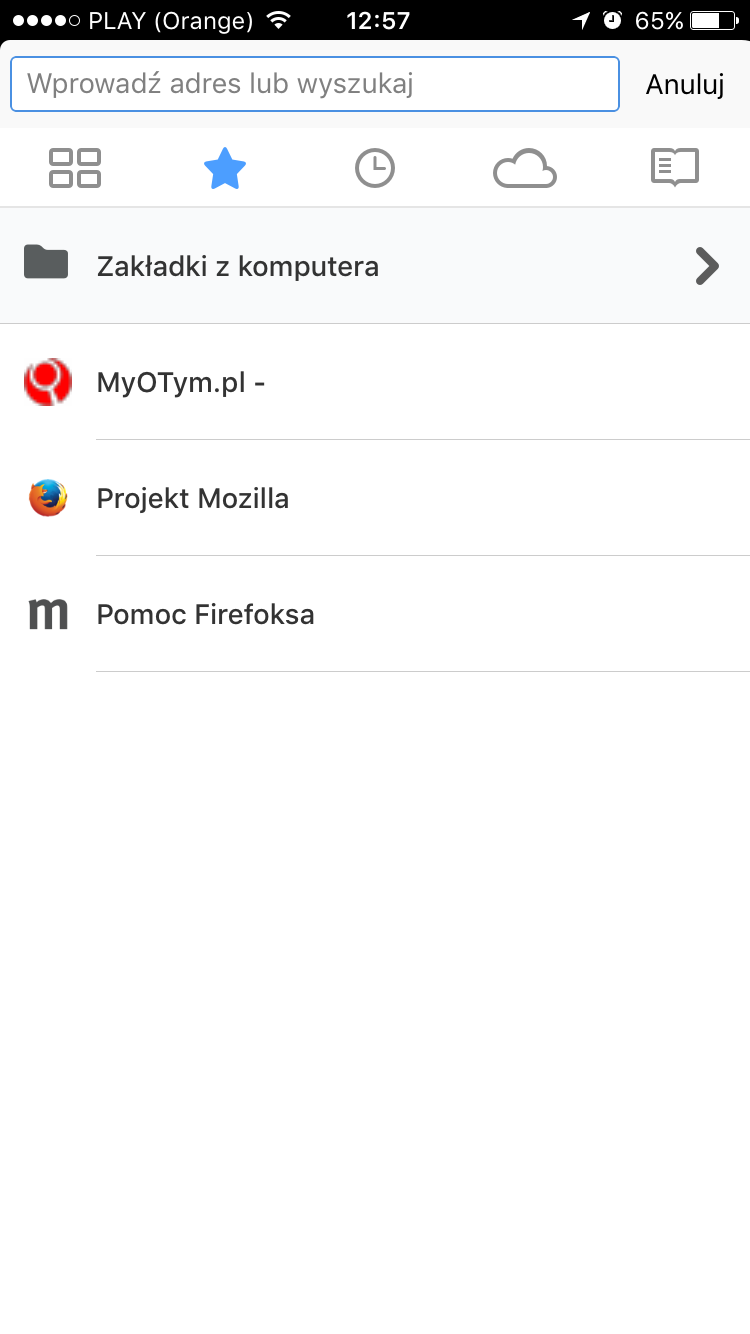Image resolution: width=750 pixels, height=1334 pixels.
Task: Tap the folder icon for Zakładki z komputera
Action: pyautogui.click(x=46, y=262)
